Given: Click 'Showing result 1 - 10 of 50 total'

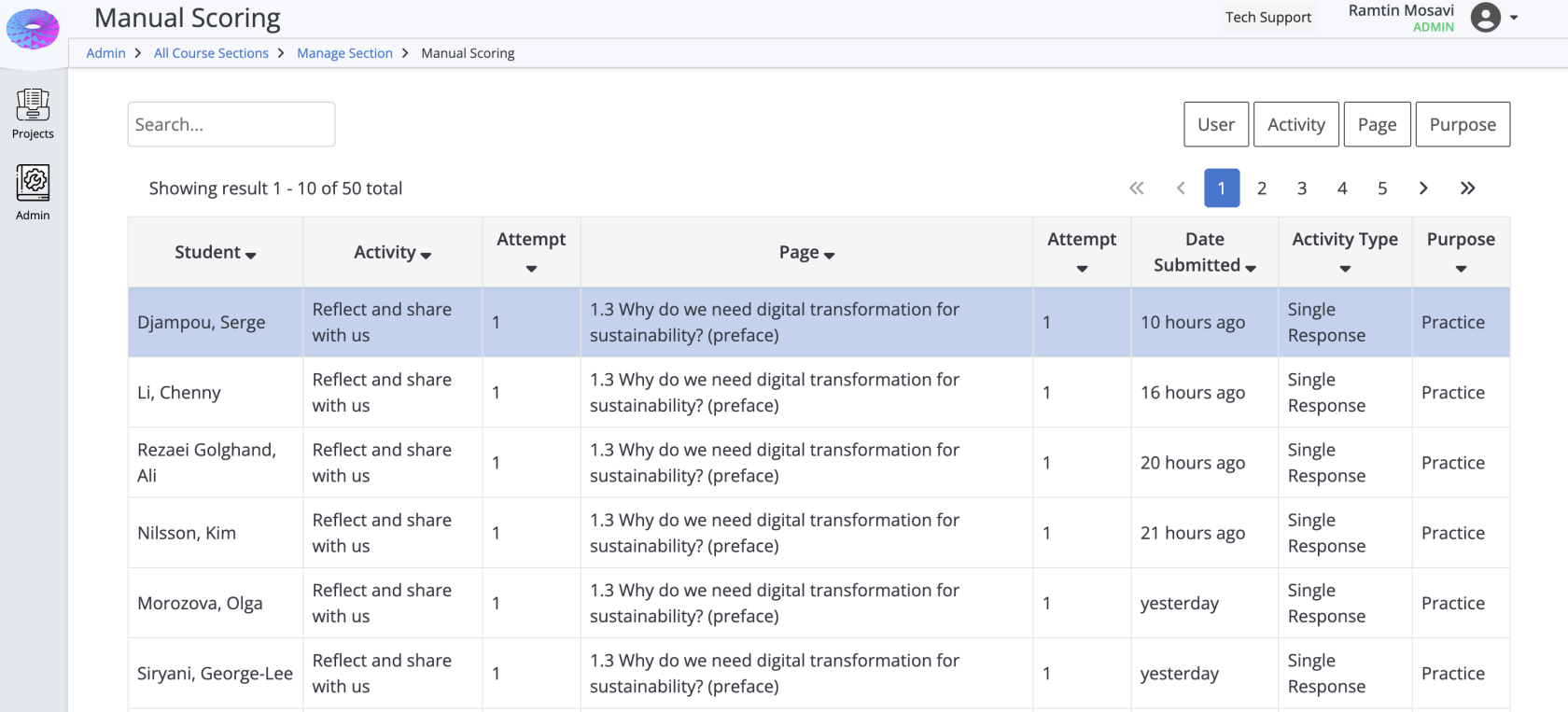Looking at the screenshot, I should 275,188.
